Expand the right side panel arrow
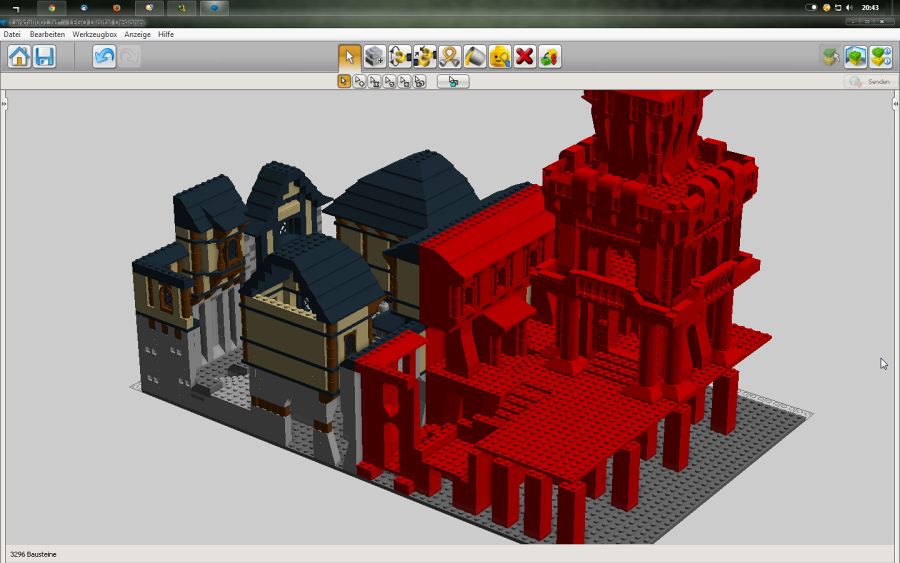Viewport: 900px width, 563px height. (x=895, y=103)
